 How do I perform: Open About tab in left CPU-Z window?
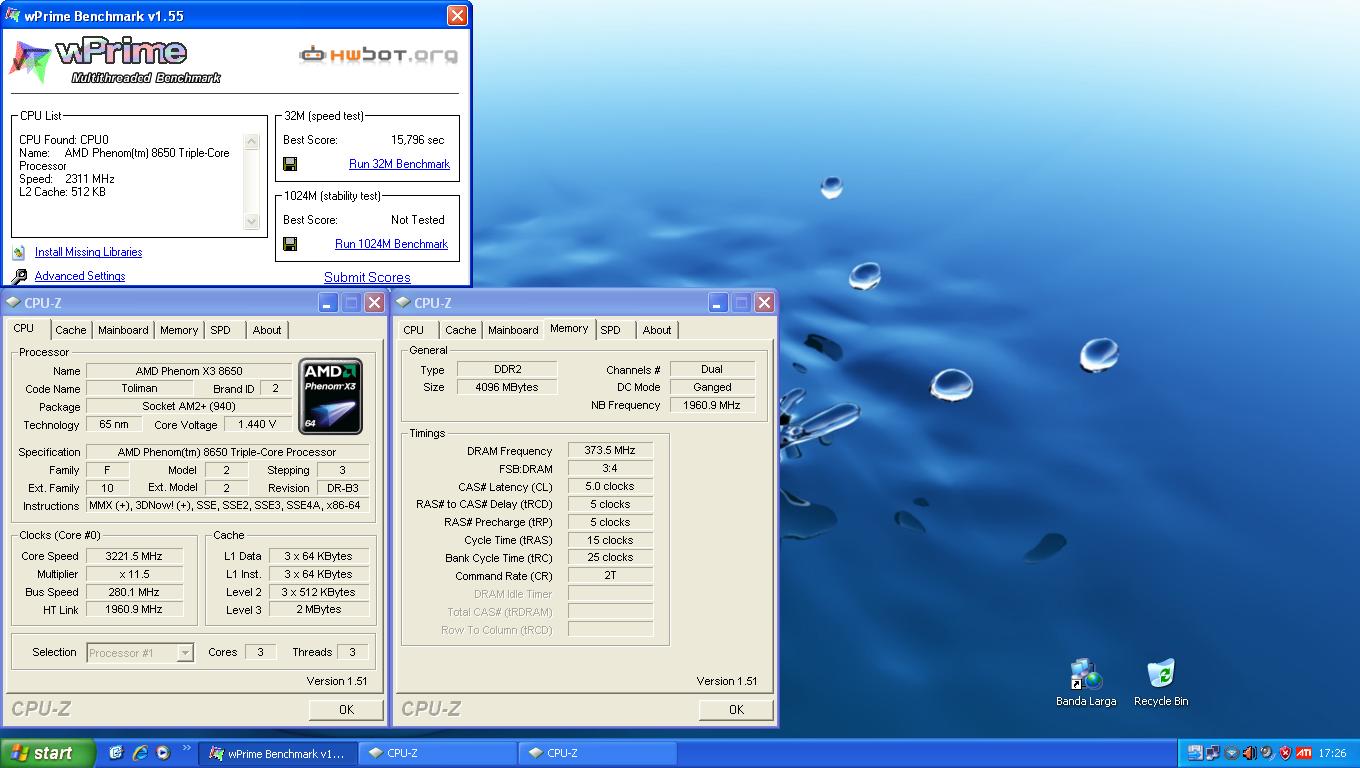267,330
